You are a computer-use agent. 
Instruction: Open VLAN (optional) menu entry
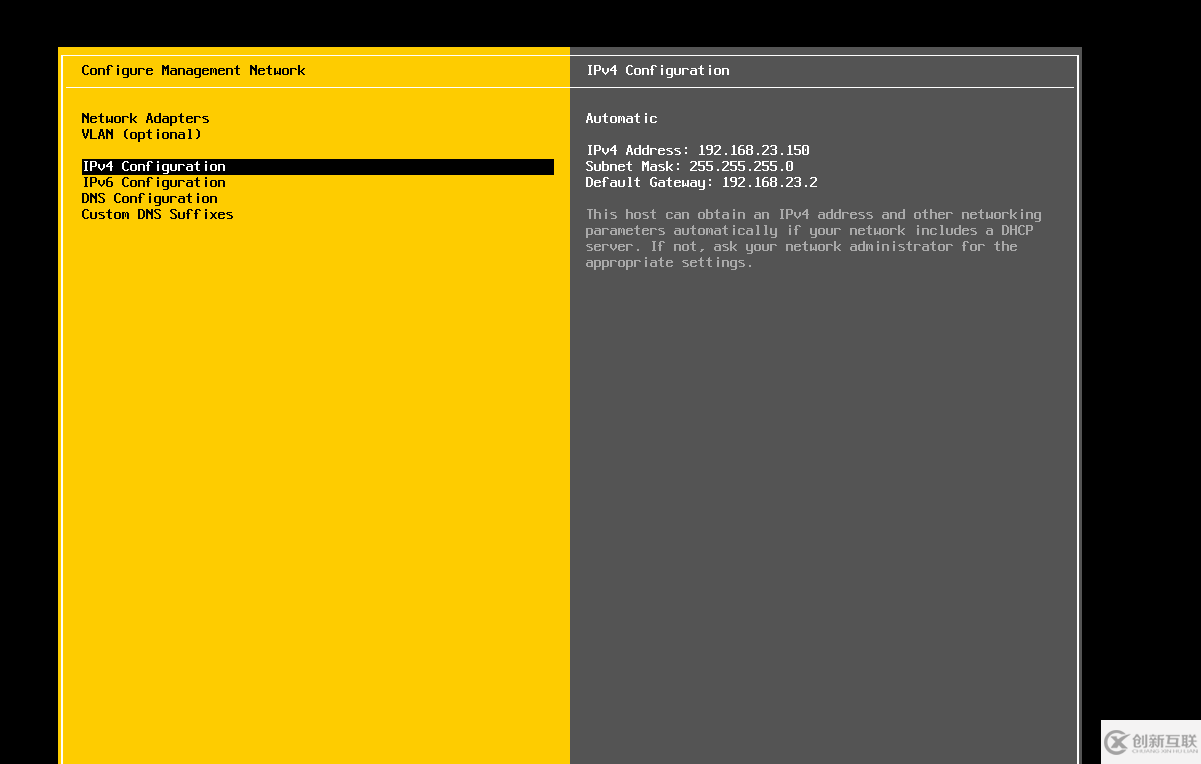[x=141, y=134]
